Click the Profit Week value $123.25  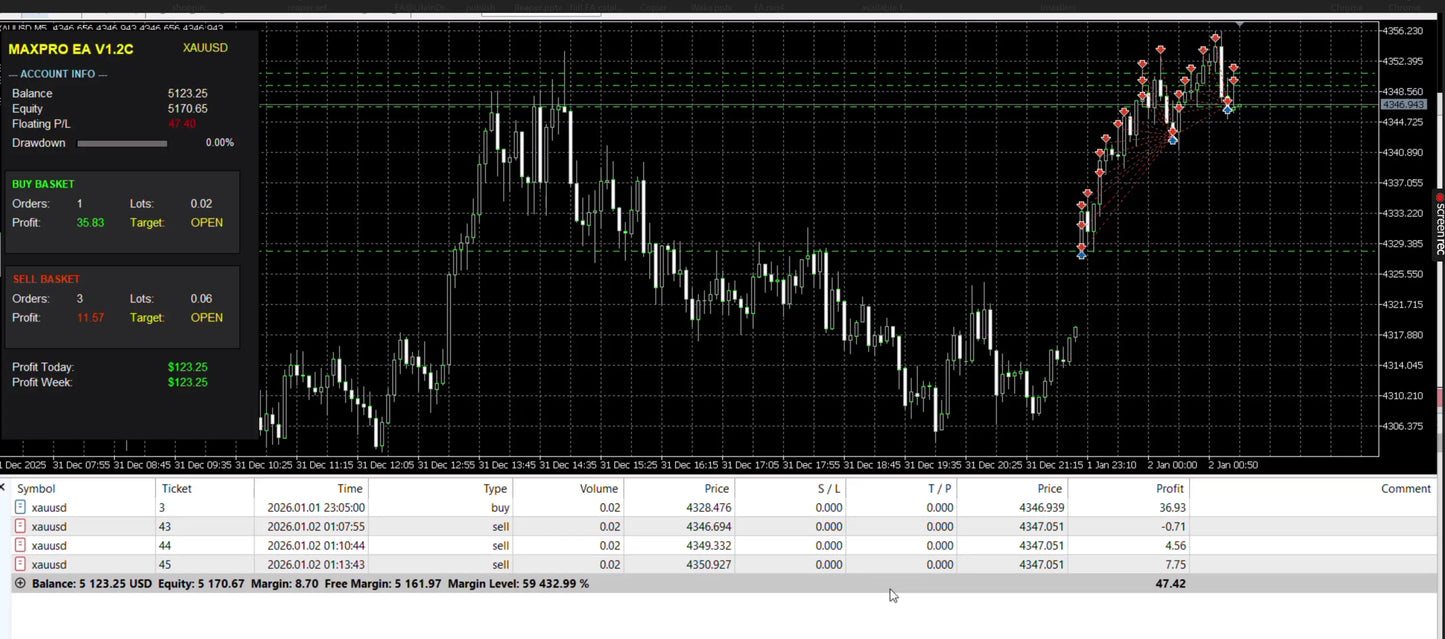tap(188, 382)
